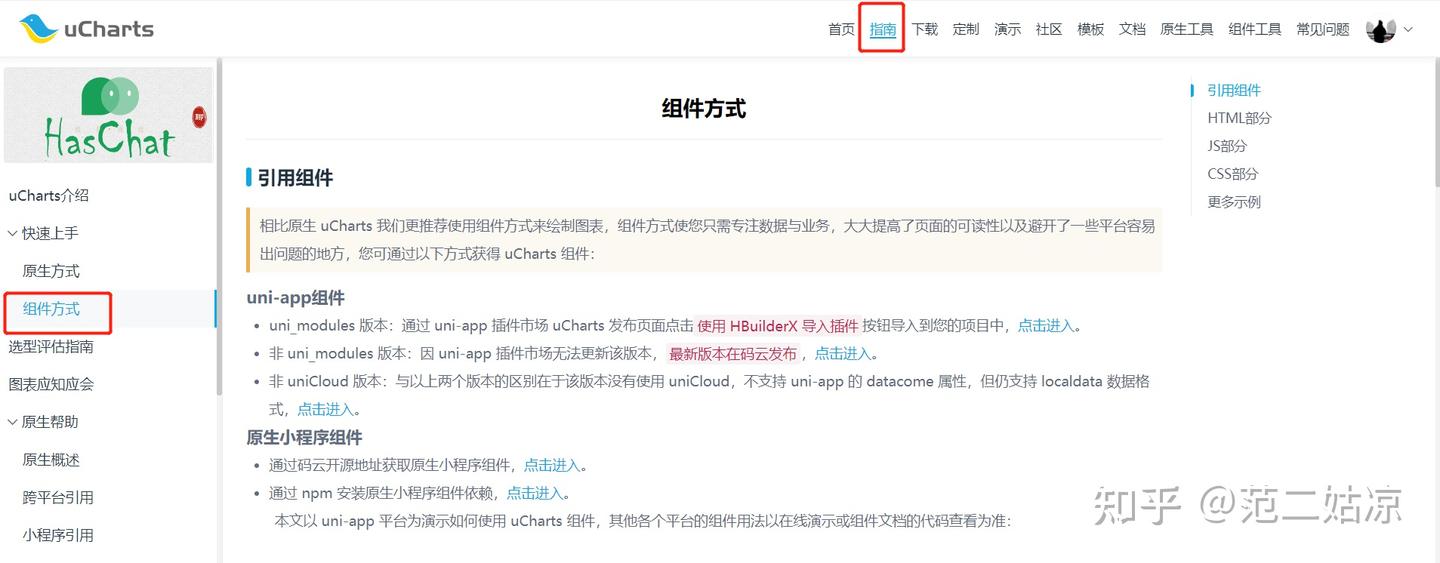Screen dimensions: 1440x563
Task: Click the 组件方式 page title
Action: (x=704, y=108)
